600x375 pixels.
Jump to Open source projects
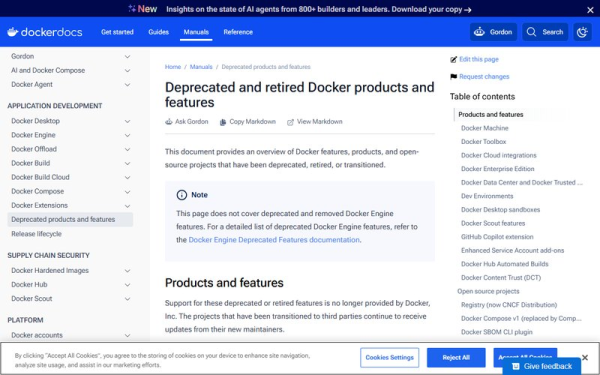pyautogui.click(x=488, y=291)
